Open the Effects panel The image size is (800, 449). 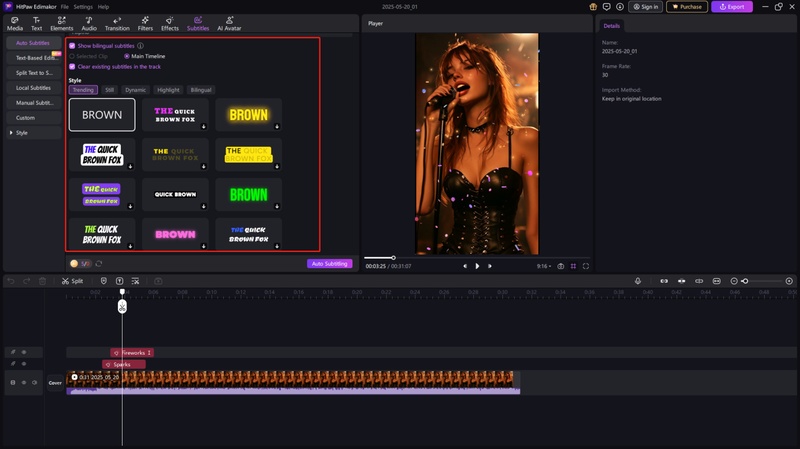point(170,23)
